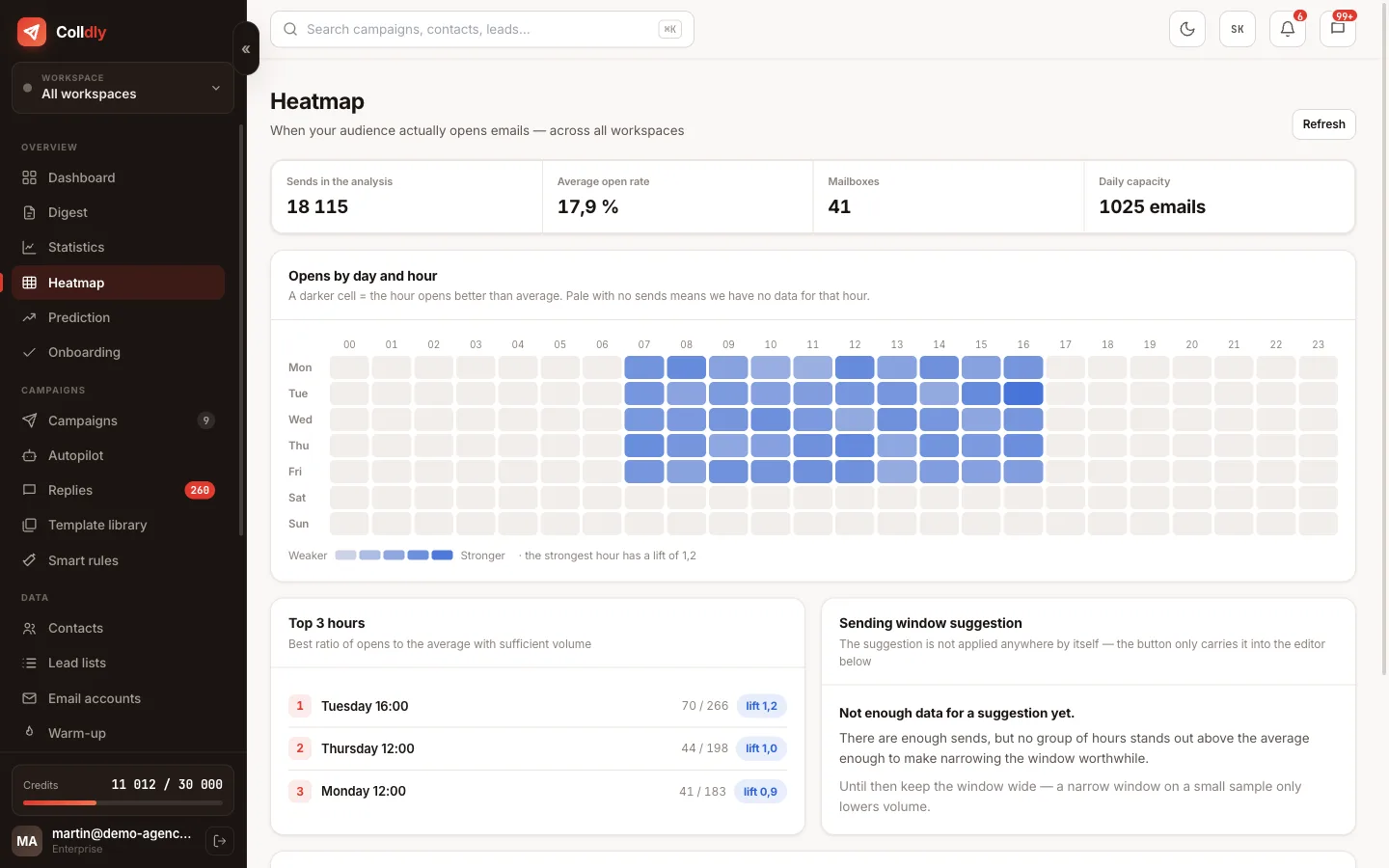Click the lift 1,2 badge
1389x868 pixels.
pos(761,706)
